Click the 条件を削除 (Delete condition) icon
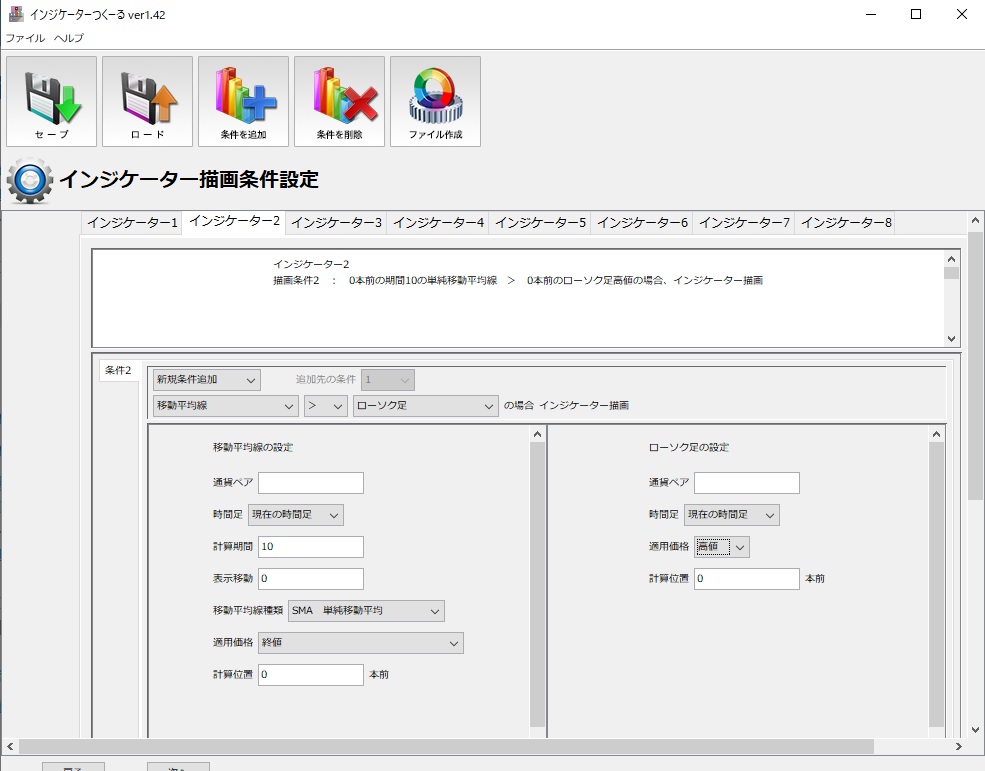This screenshot has height=771, width=985. pos(339,101)
